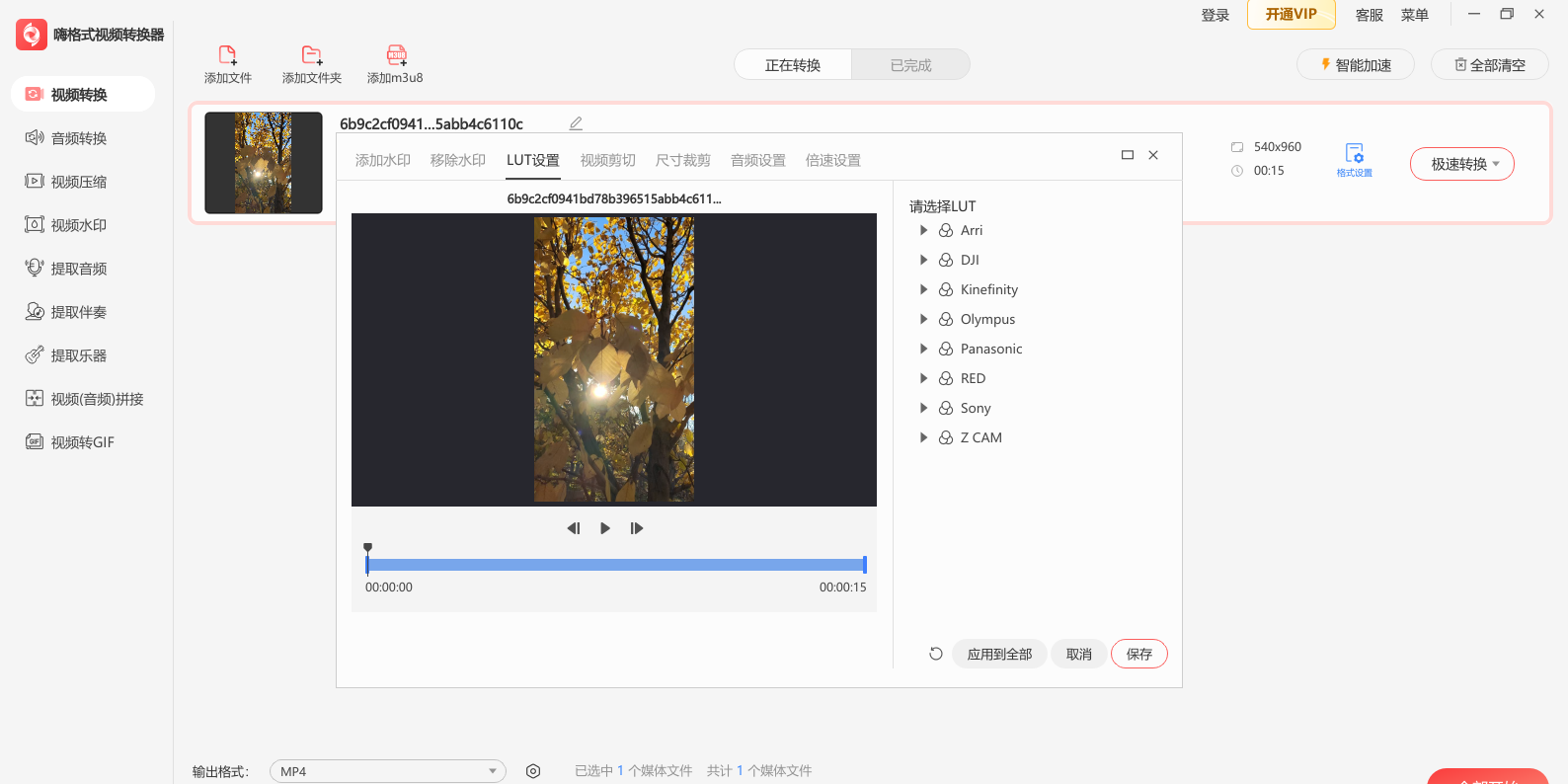Click the smart acceleration button

(x=1356, y=65)
